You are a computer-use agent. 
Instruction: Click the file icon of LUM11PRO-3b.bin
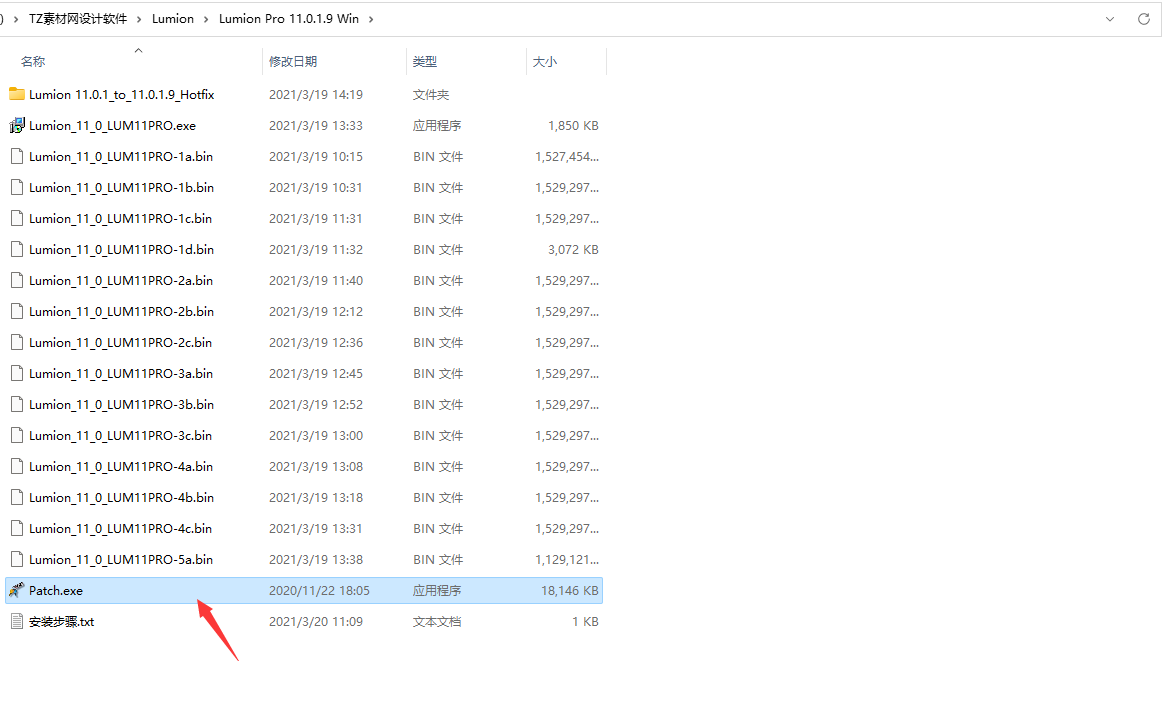(16, 404)
